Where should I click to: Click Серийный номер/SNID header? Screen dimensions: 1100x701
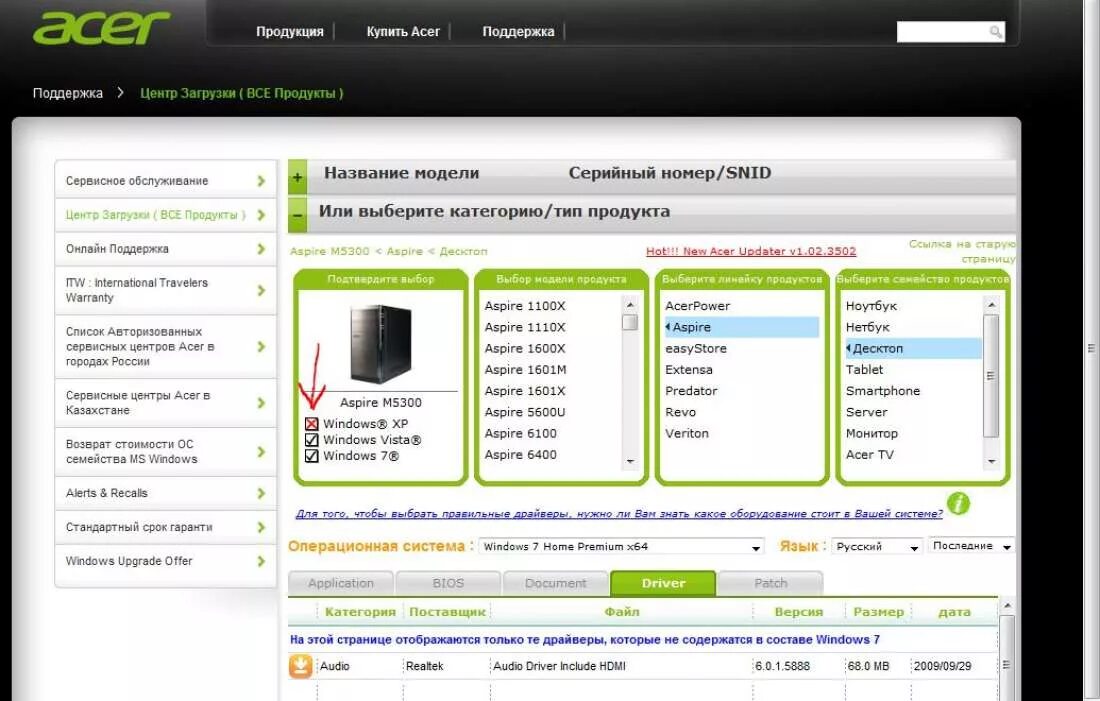670,173
